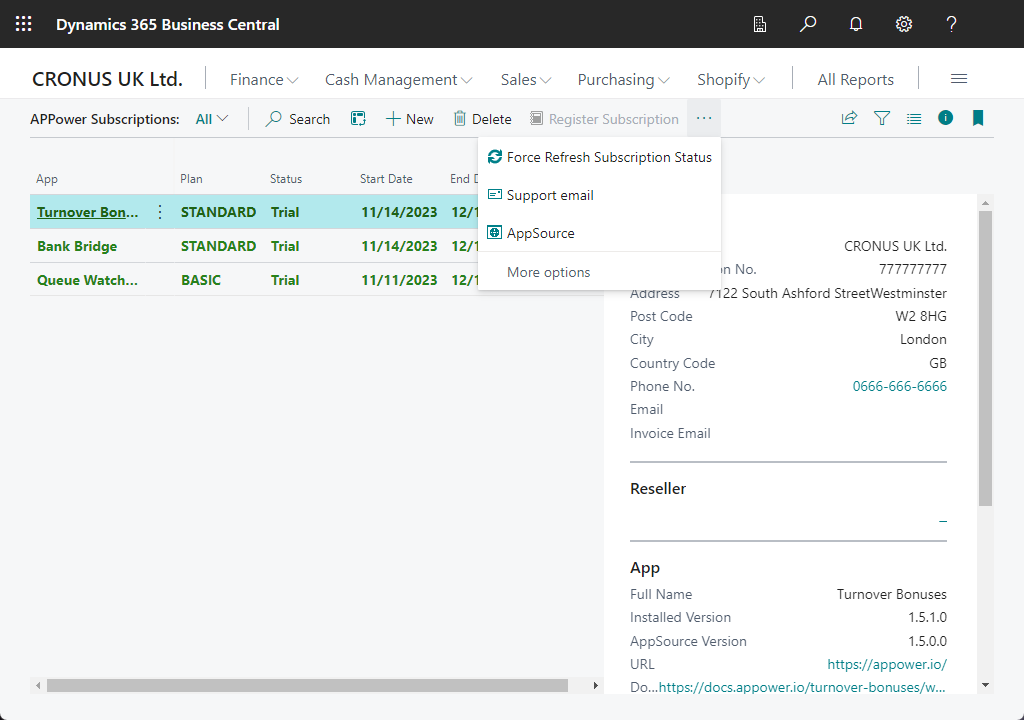Open the app launcher waffle icon
1024x720 pixels.
point(24,24)
